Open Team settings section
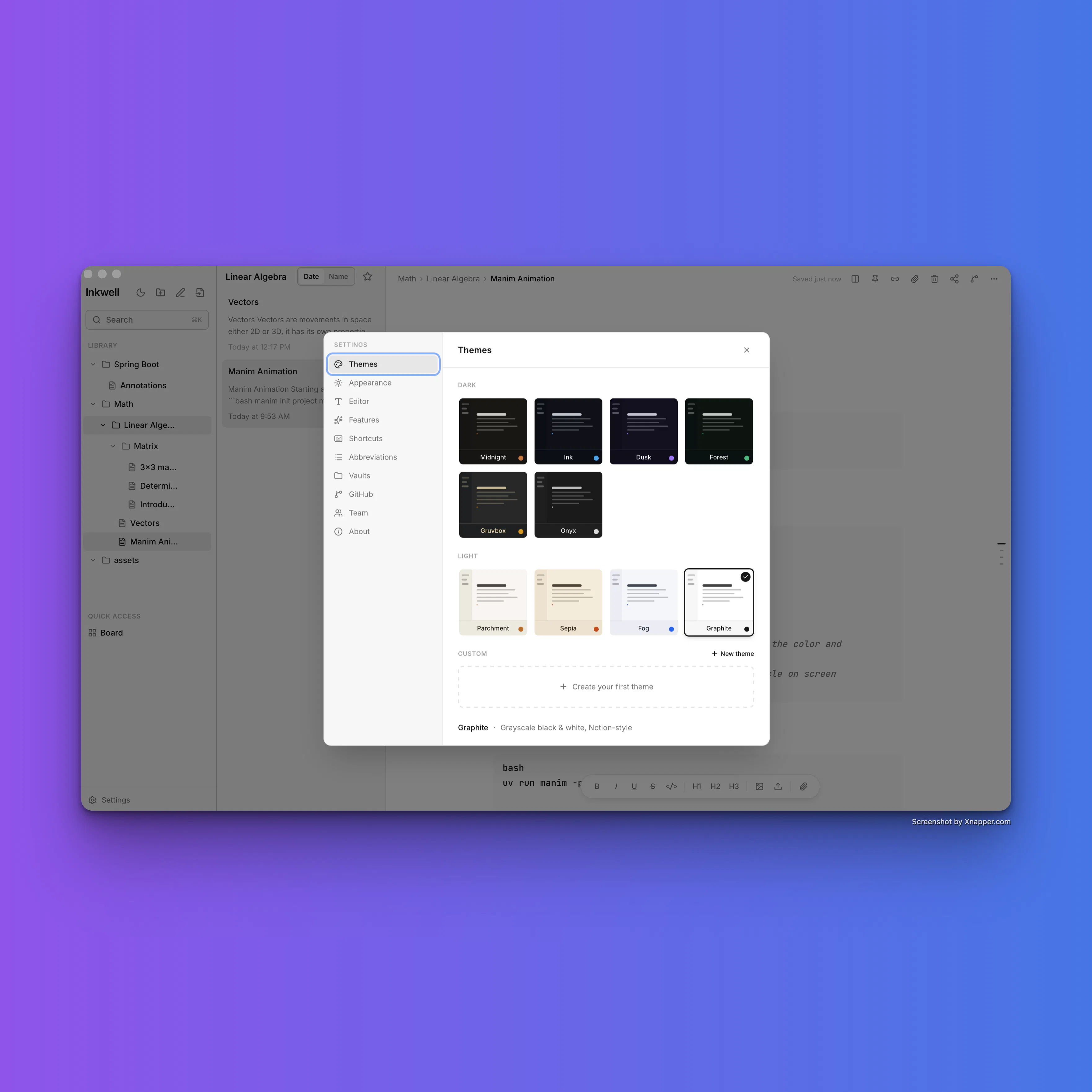The height and width of the screenshot is (1092, 1092). click(383, 513)
